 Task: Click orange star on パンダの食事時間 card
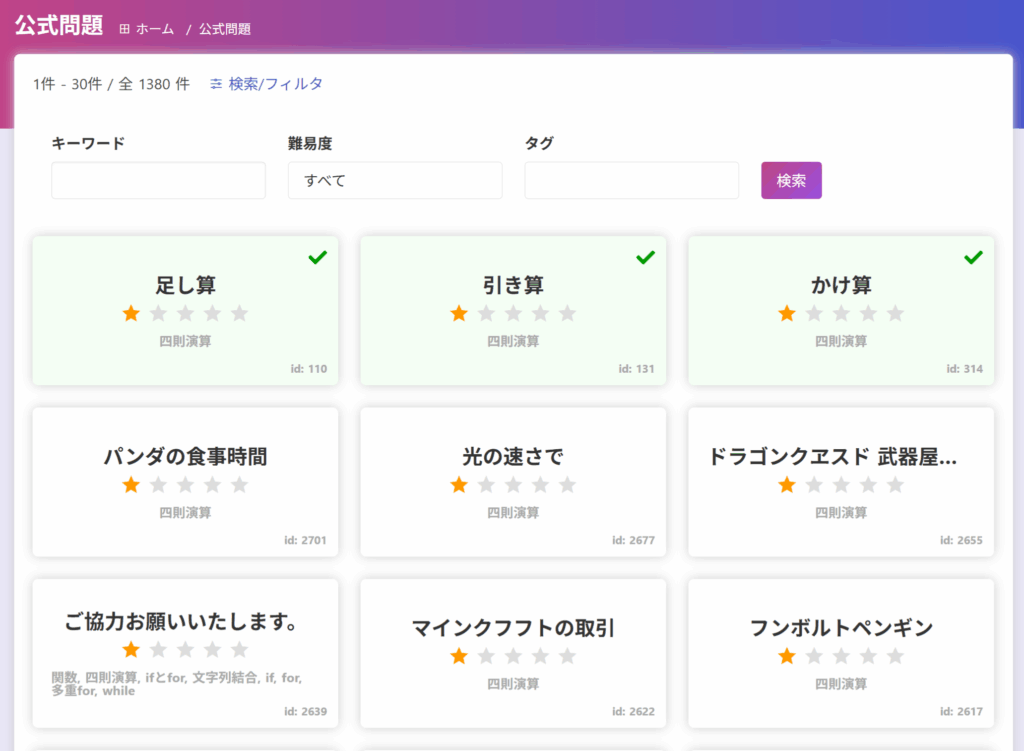tap(131, 485)
